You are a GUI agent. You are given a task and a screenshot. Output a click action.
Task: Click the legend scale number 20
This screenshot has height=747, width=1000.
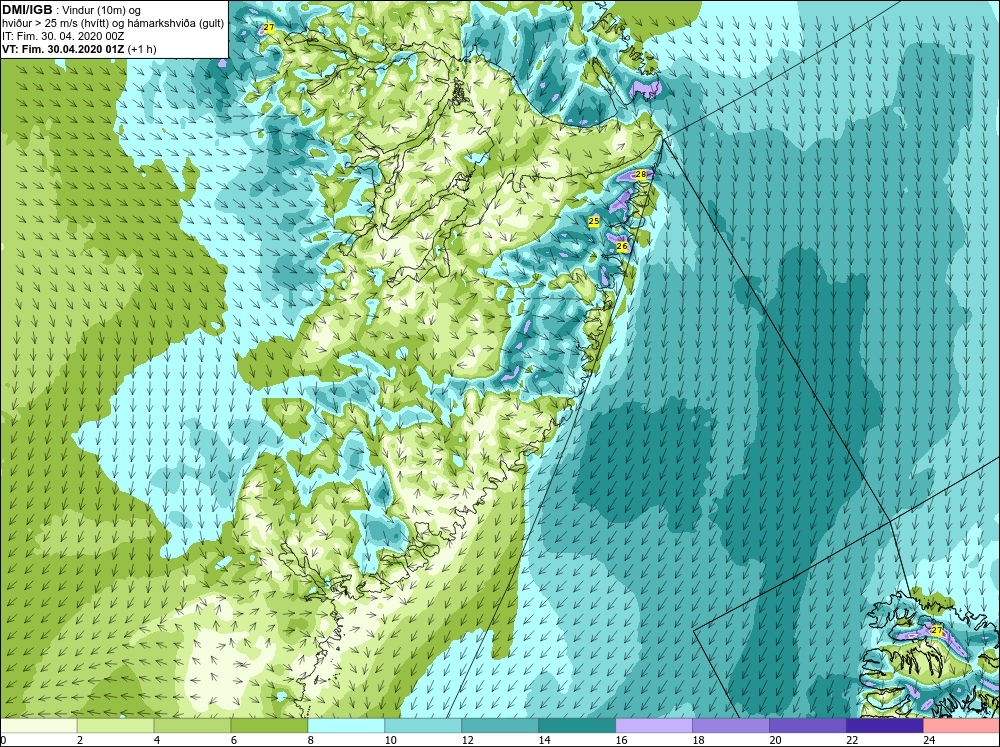coord(775,740)
